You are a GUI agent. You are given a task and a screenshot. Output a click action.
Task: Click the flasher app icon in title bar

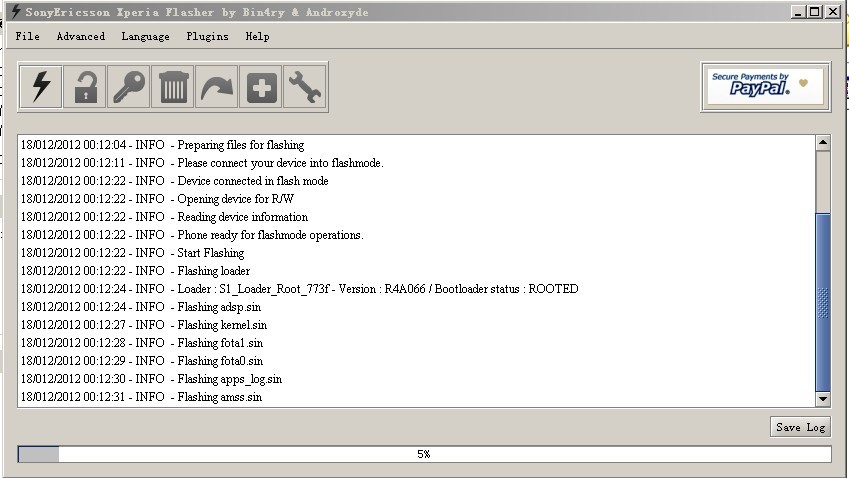click(x=16, y=11)
